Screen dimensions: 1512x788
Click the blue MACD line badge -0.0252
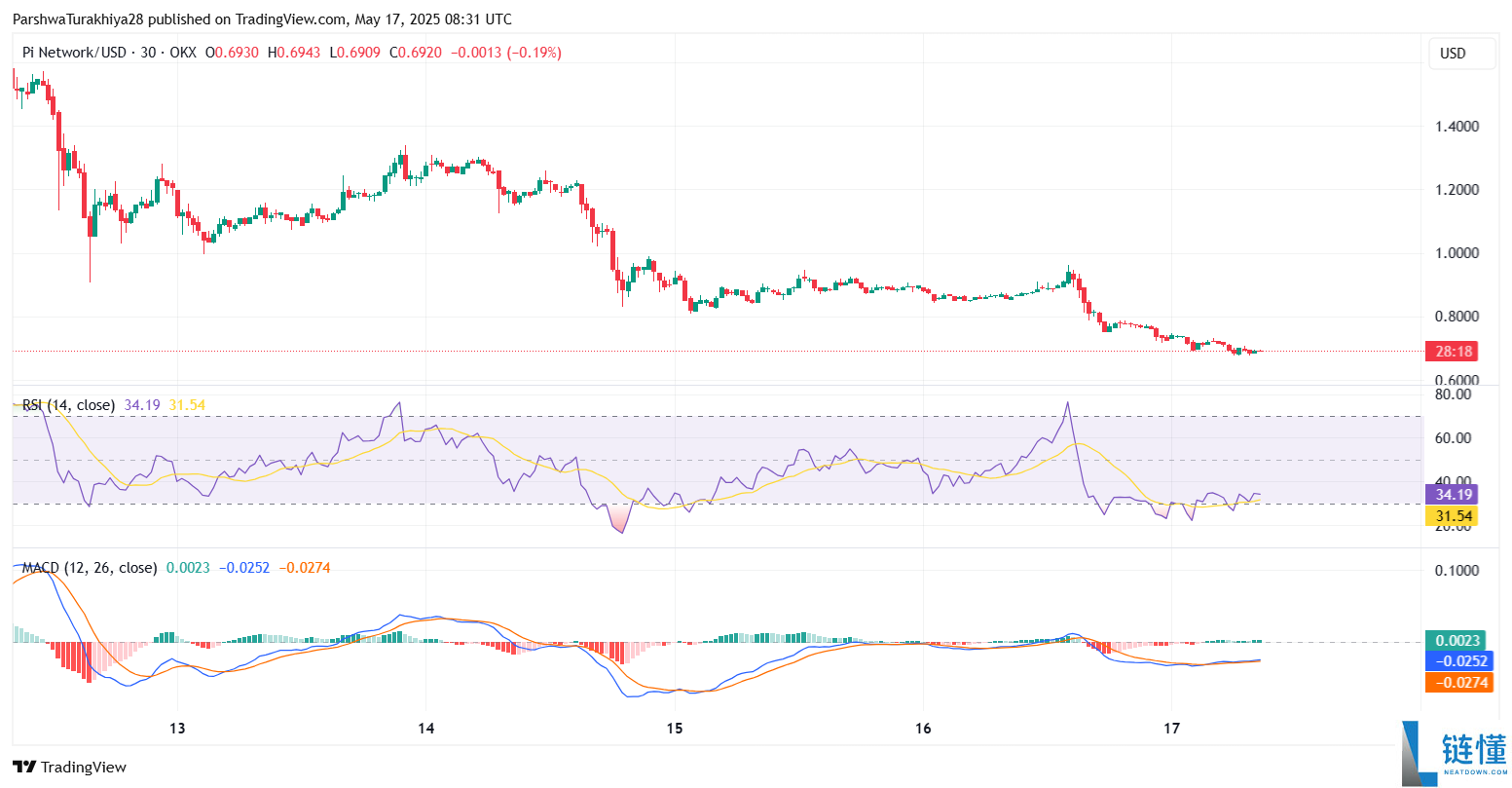click(x=1457, y=661)
